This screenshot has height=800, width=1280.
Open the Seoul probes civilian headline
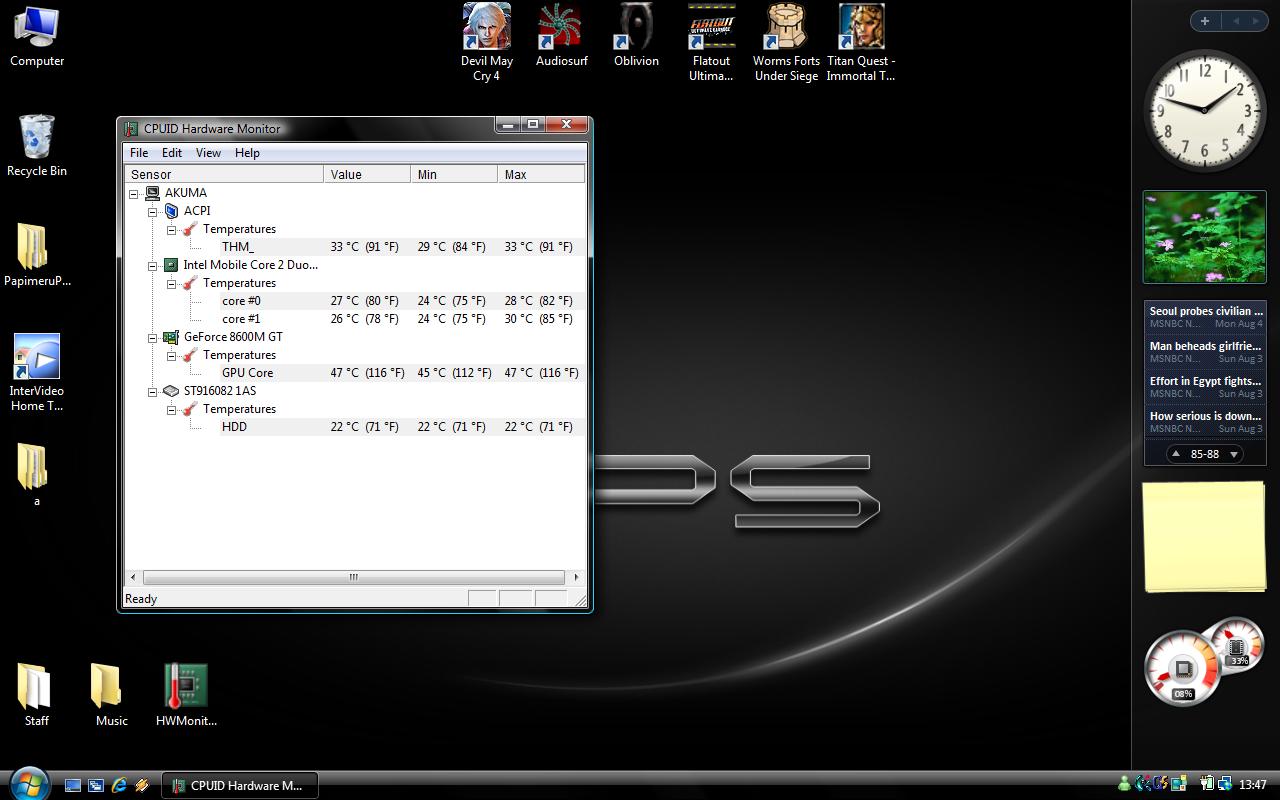(x=1205, y=317)
